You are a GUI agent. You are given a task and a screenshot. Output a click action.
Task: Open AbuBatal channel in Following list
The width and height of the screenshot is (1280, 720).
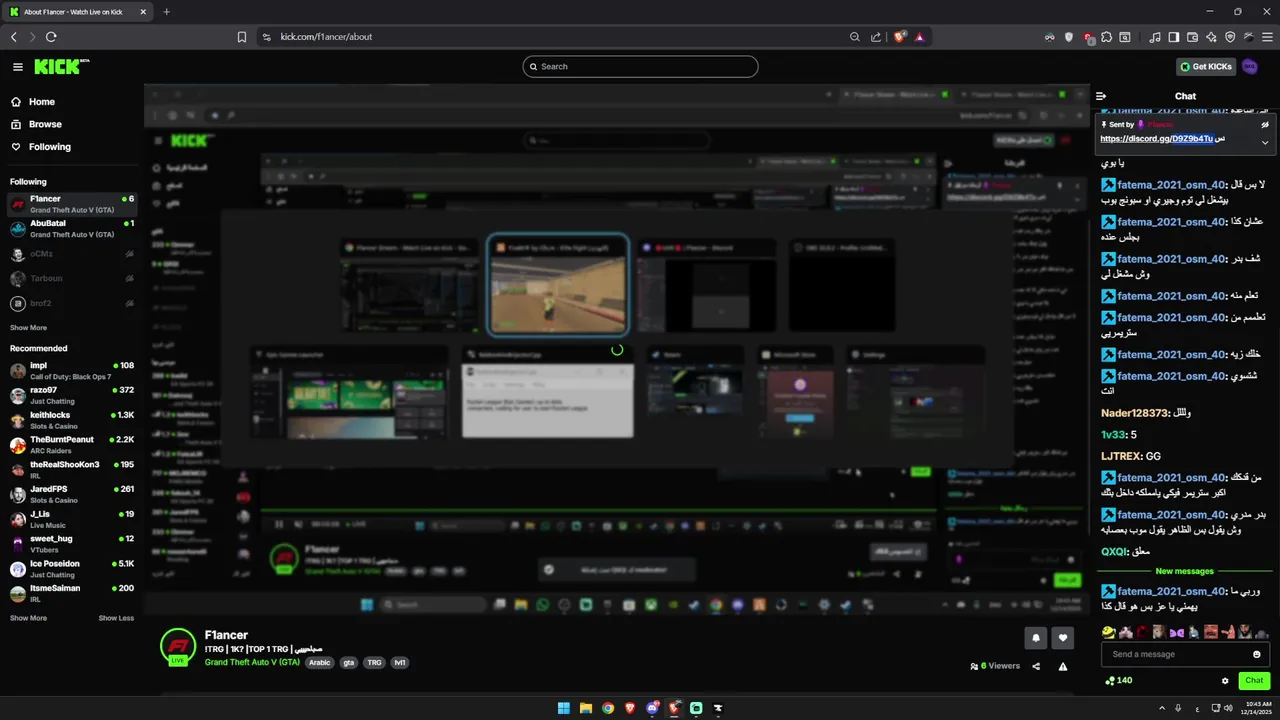pyautogui.click(x=72, y=229)
